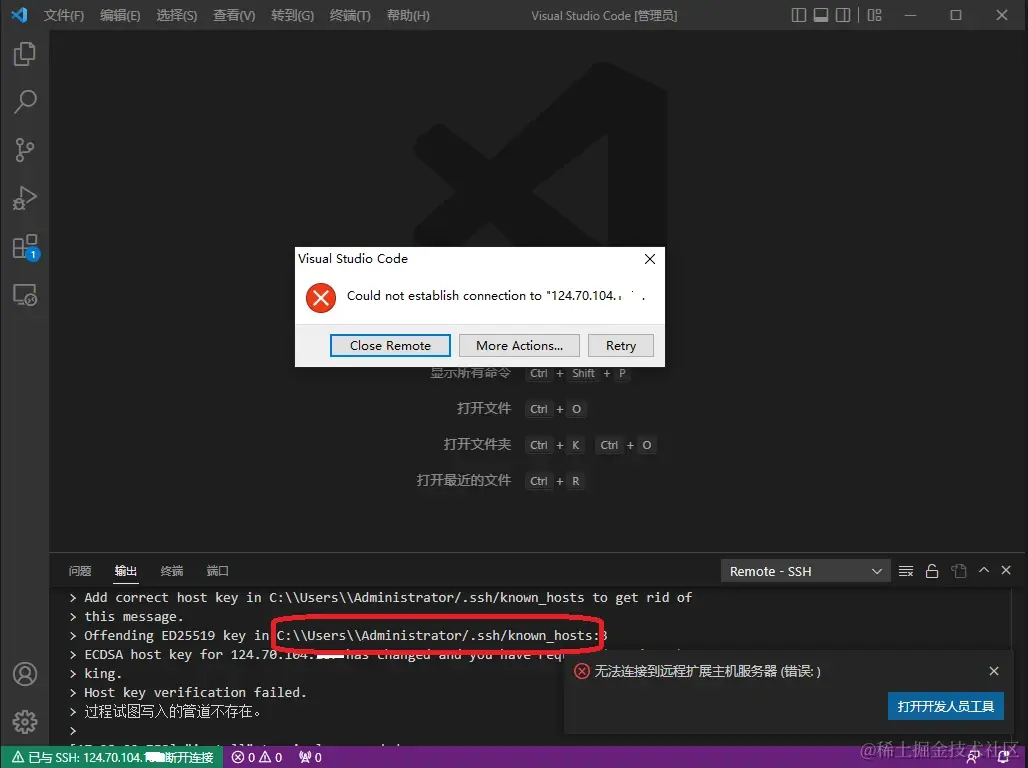This screenshot has height=768, width=1028.
Task: Open the Accounts menu icon
Action: click(x=25, y=674)
